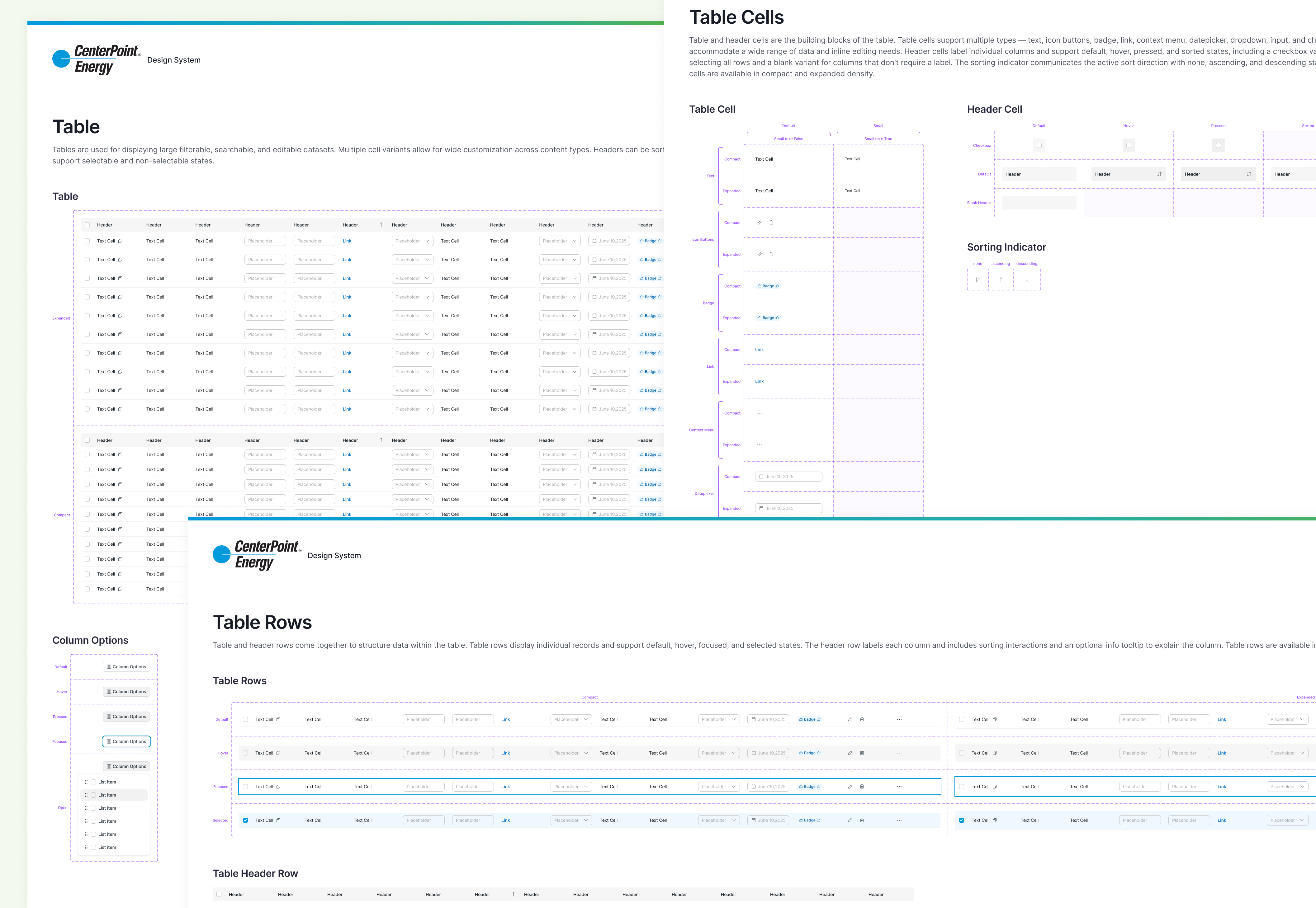Click the Link in the Focused expanded table row
The image size is (1316, 908).
click(x=1222, y=787)
